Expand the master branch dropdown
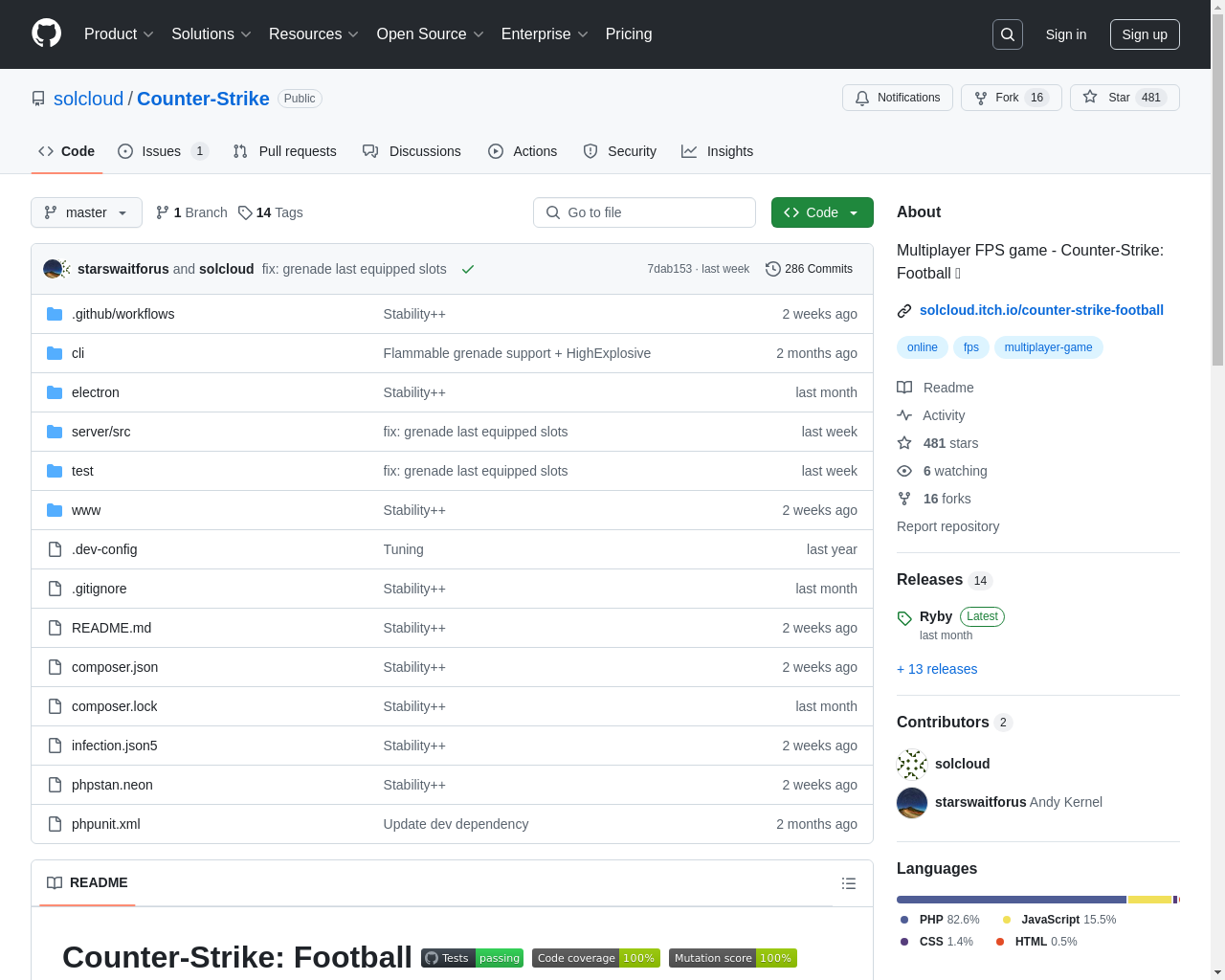Screen dimensions: 1225x980 coord(86,212)
